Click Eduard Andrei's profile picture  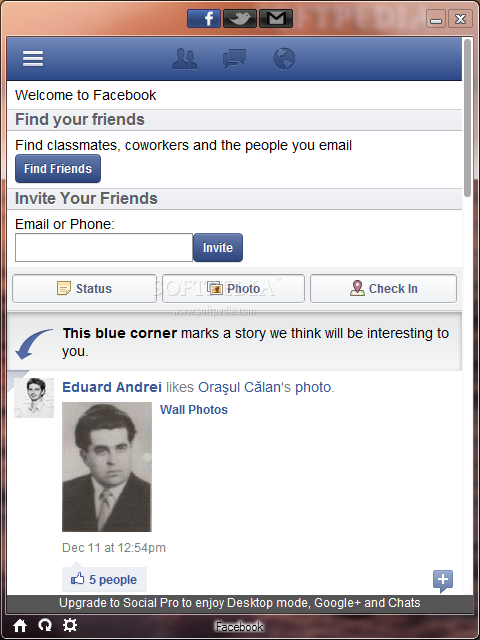[x=34, y=398]
